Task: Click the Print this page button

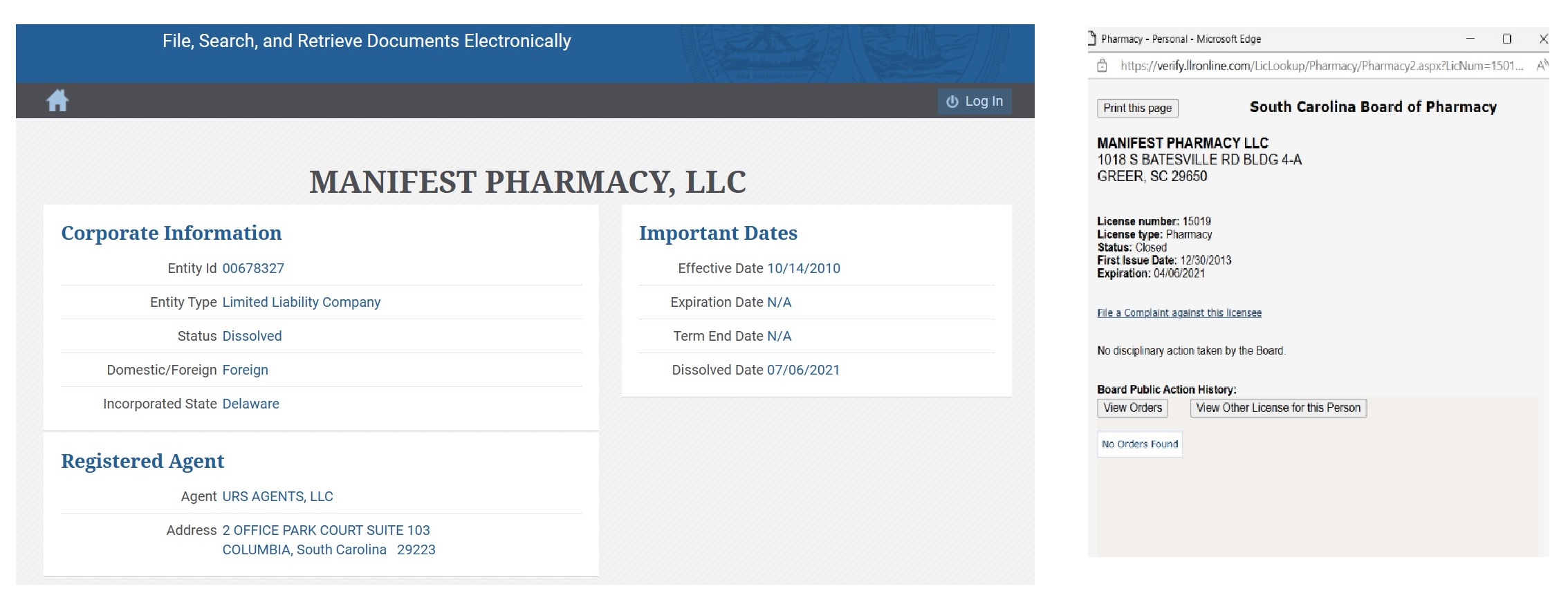Action: click(1137, 108)
